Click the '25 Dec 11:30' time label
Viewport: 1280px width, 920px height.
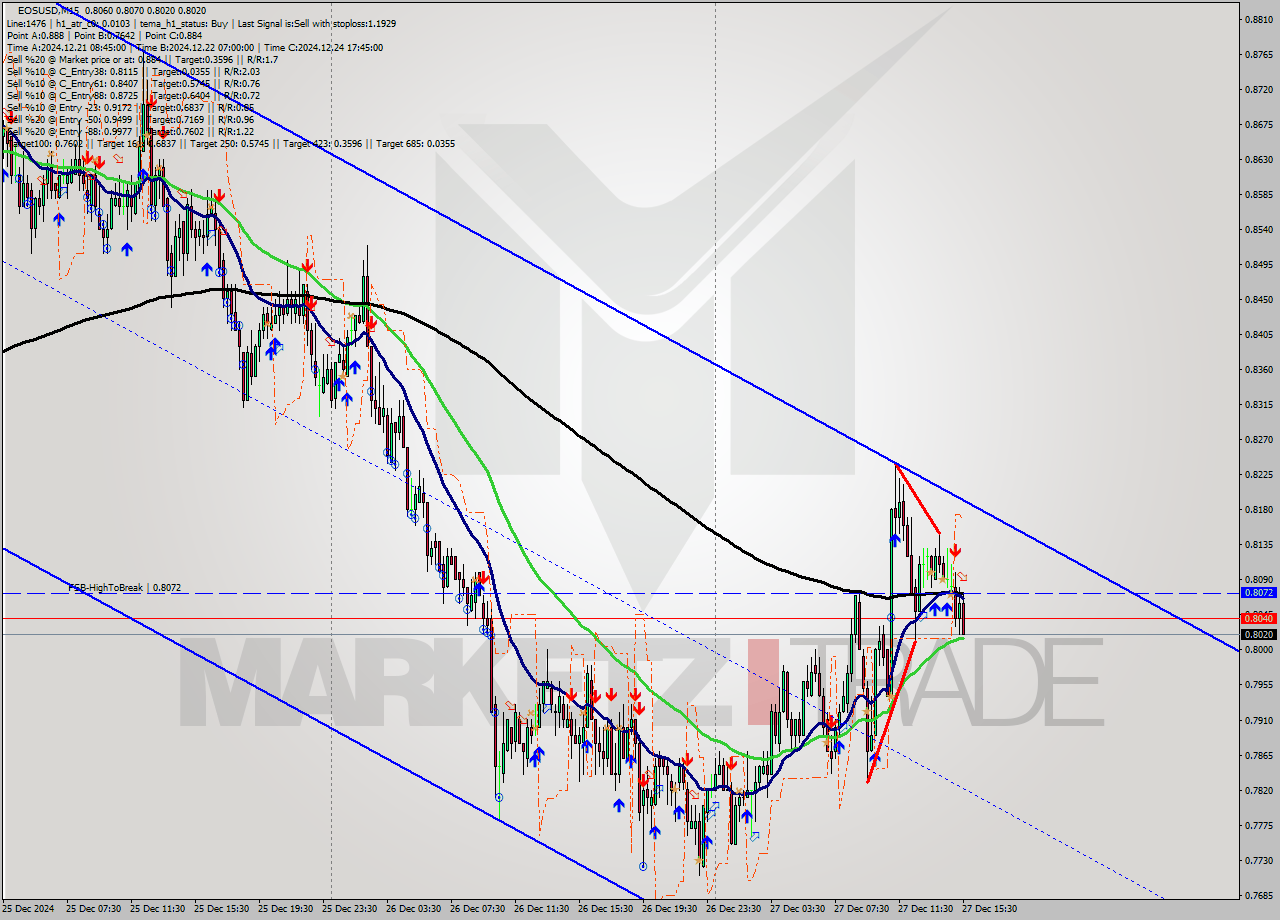(158, 909)
